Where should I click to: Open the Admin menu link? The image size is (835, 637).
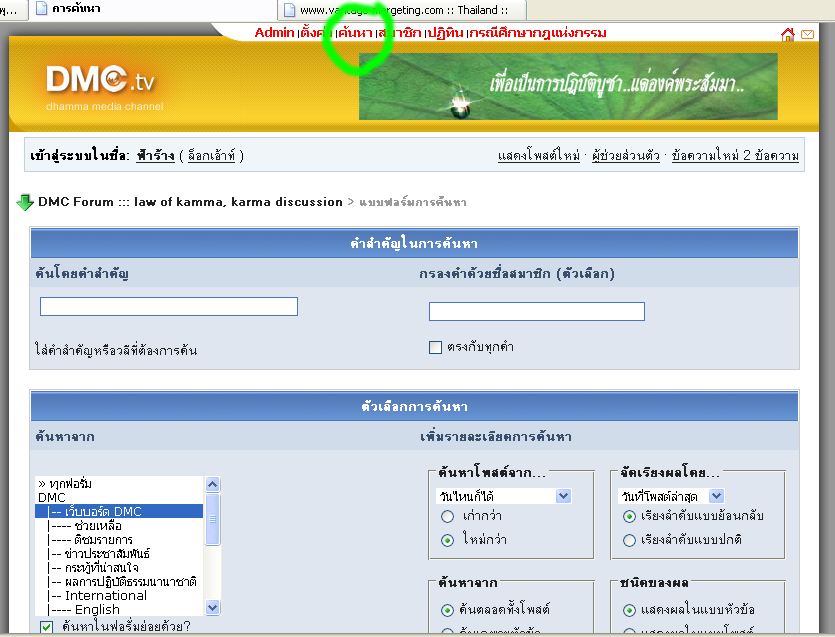(274, 33)
